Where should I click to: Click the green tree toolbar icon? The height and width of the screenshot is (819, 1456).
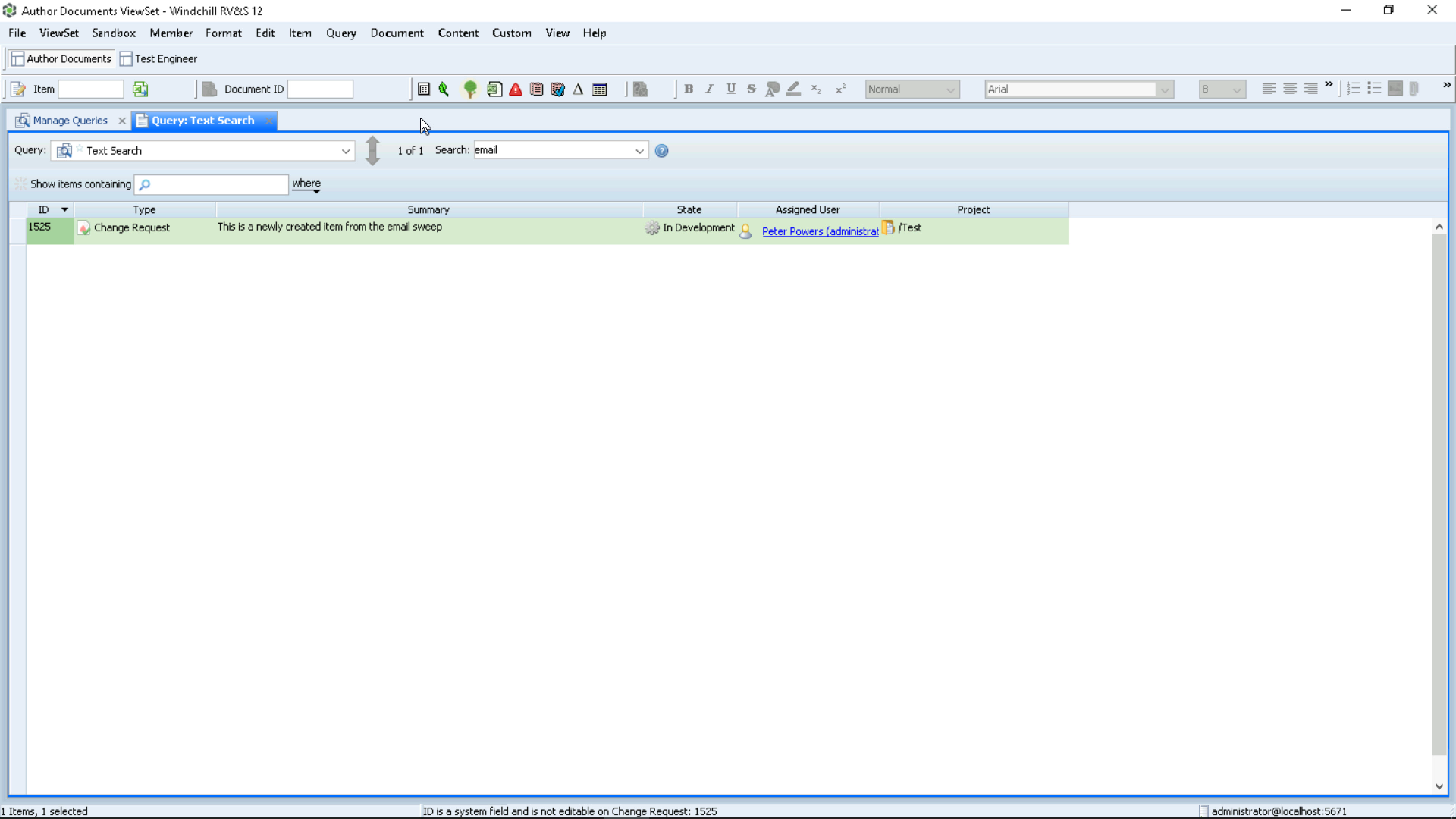470,89
